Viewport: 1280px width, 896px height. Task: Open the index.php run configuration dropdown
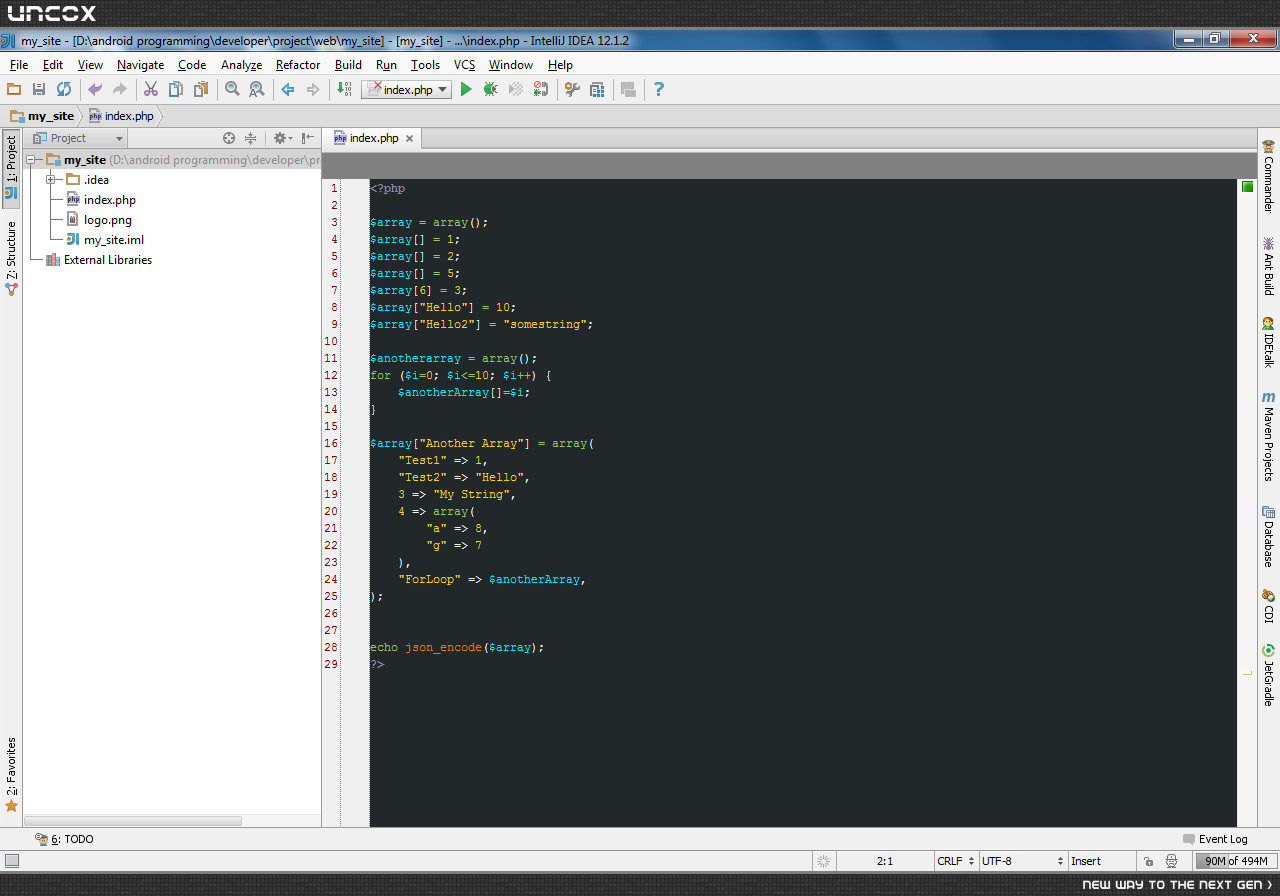coord(406,90)
